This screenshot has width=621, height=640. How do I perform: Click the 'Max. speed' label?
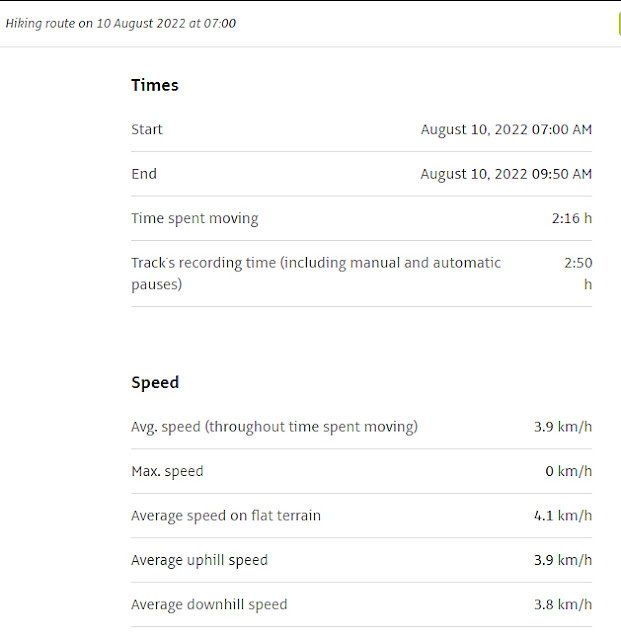pos(167,471)
